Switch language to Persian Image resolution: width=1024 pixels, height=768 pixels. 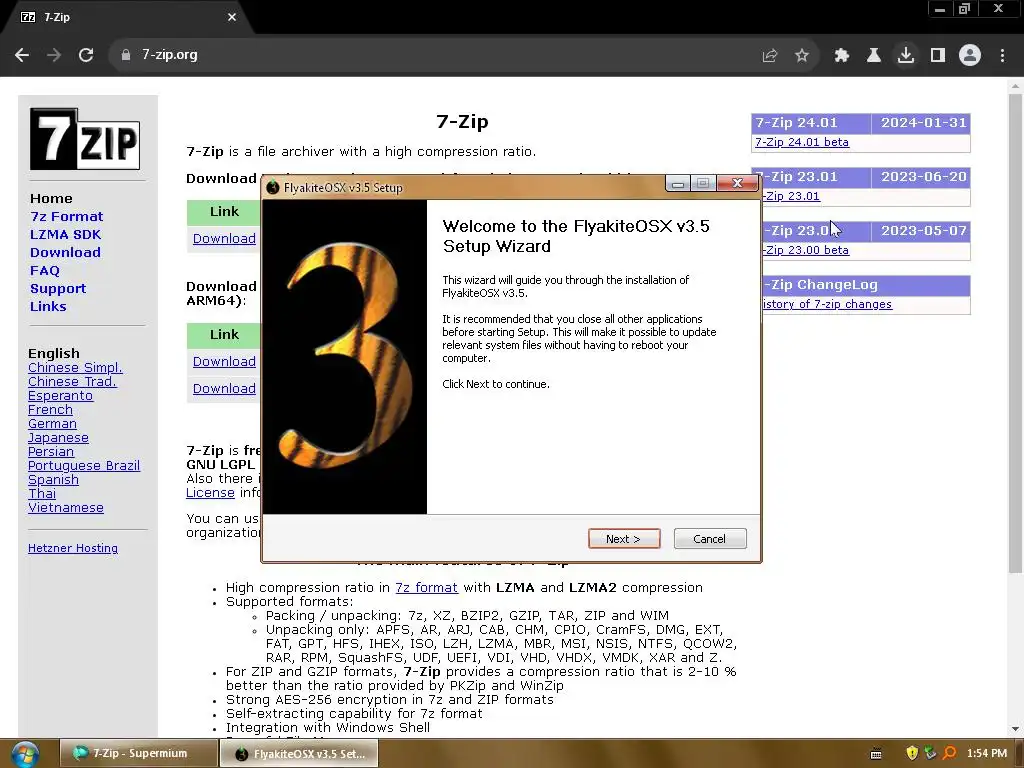(x=51, y=452)
